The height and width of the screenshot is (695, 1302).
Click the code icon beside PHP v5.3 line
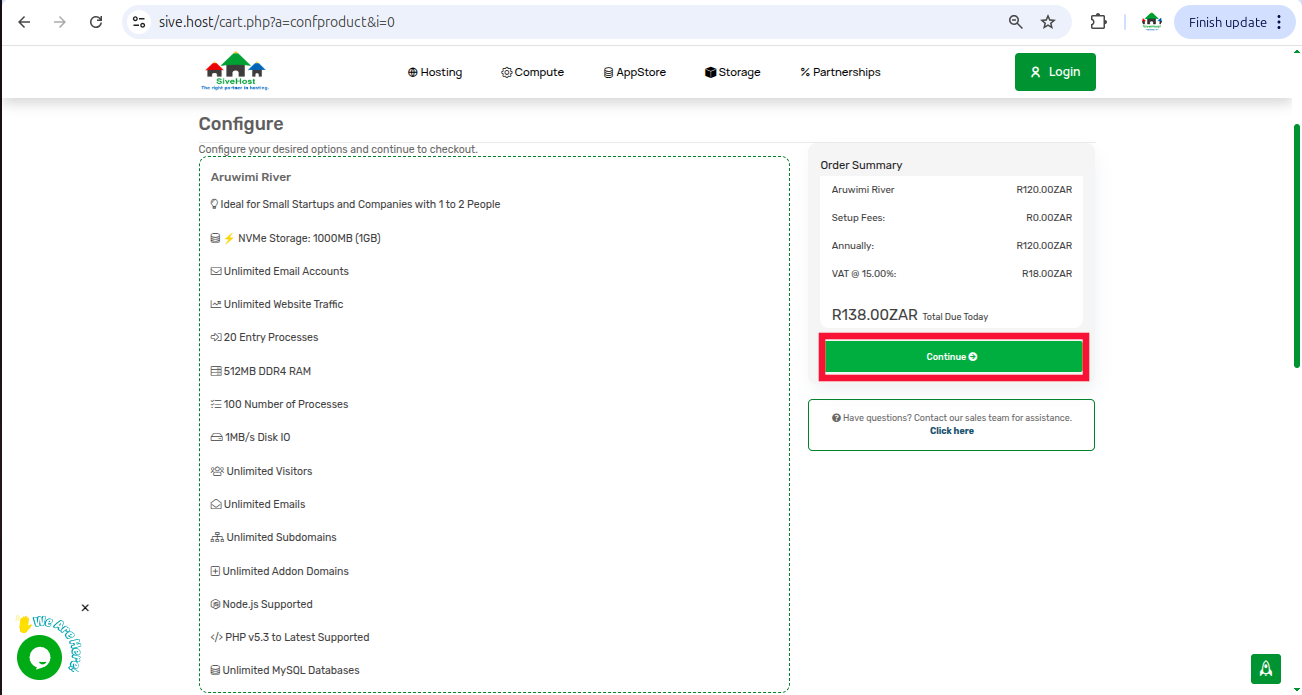click(216, 637)
